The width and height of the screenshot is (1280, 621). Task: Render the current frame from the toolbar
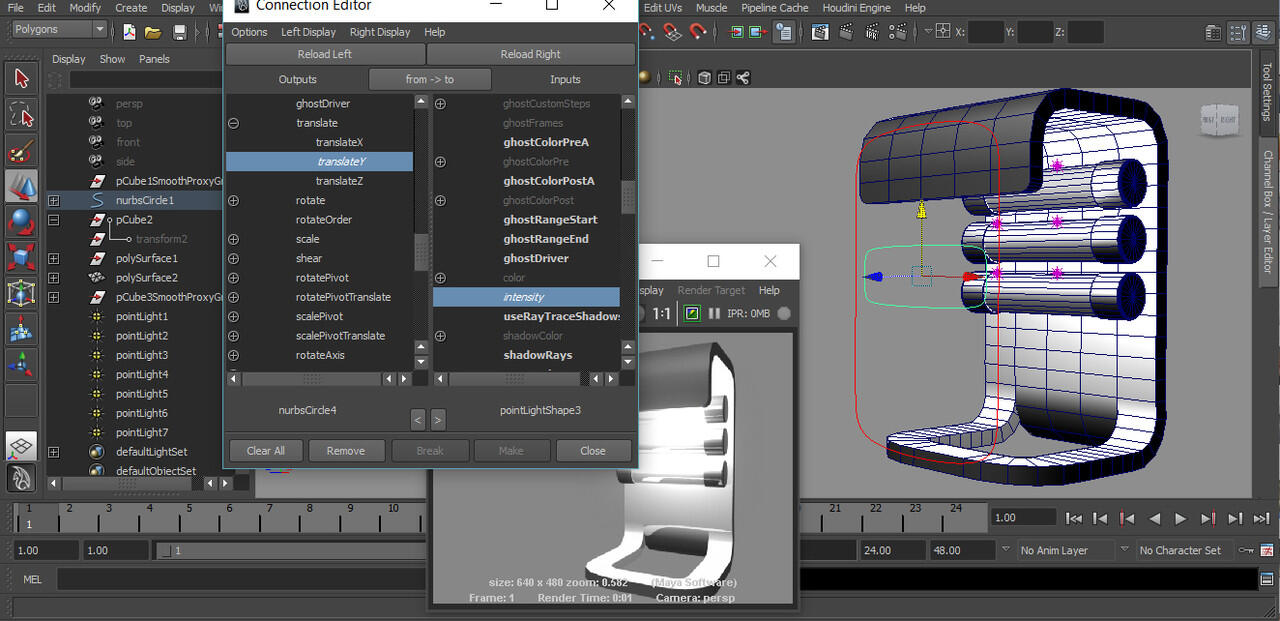[844, 32]
